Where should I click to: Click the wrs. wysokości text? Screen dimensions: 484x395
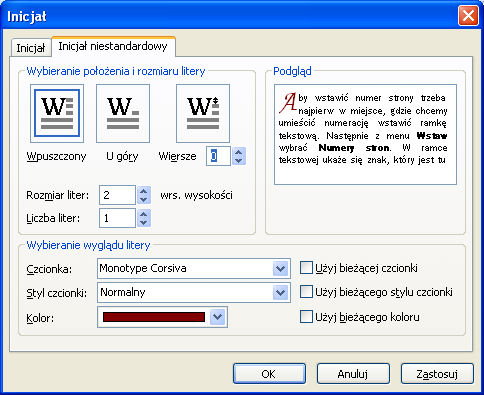point(196,195)
